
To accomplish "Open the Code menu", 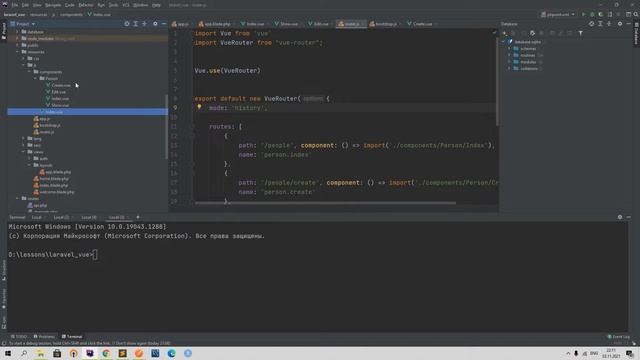I will pos(70,5).
